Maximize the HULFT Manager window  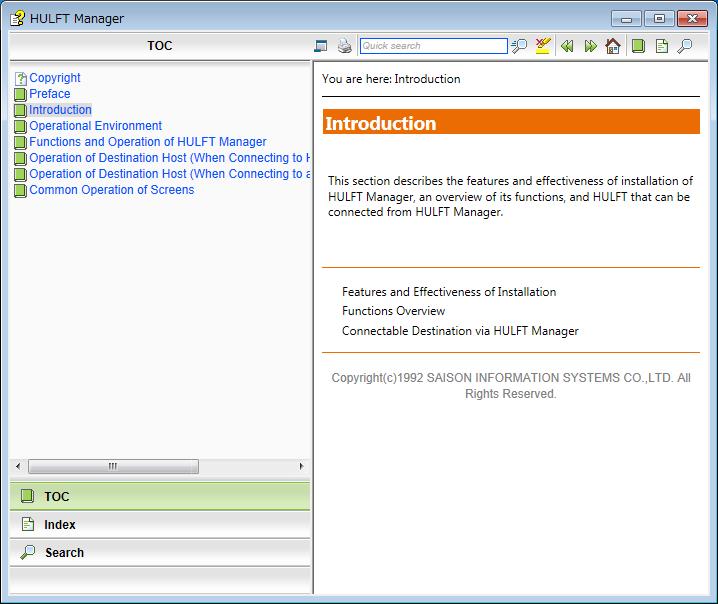click(x=659, y=19)
